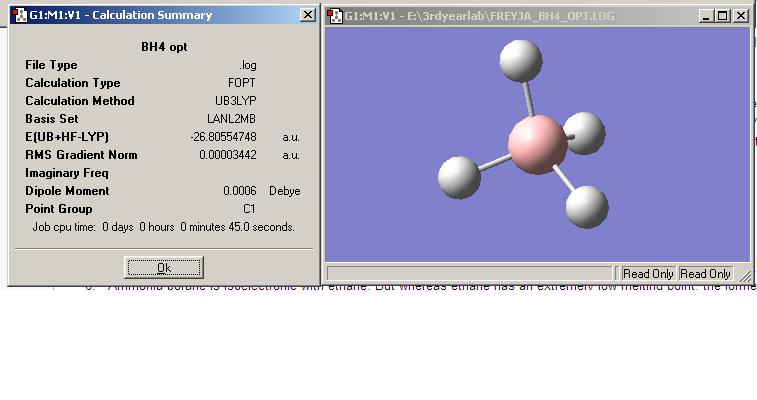The image size is (757, 400).
Task: Click the bond between boron and top hydrogen
Action: click(x=528, y=99)
